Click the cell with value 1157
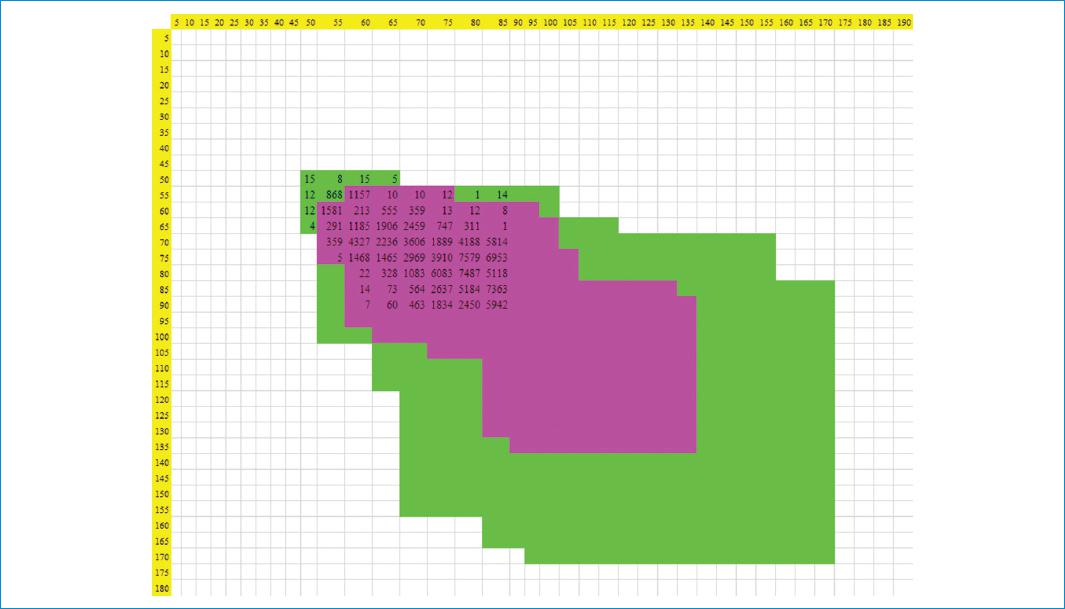This screenshot has height=609, width=1065. click(359, 195)
